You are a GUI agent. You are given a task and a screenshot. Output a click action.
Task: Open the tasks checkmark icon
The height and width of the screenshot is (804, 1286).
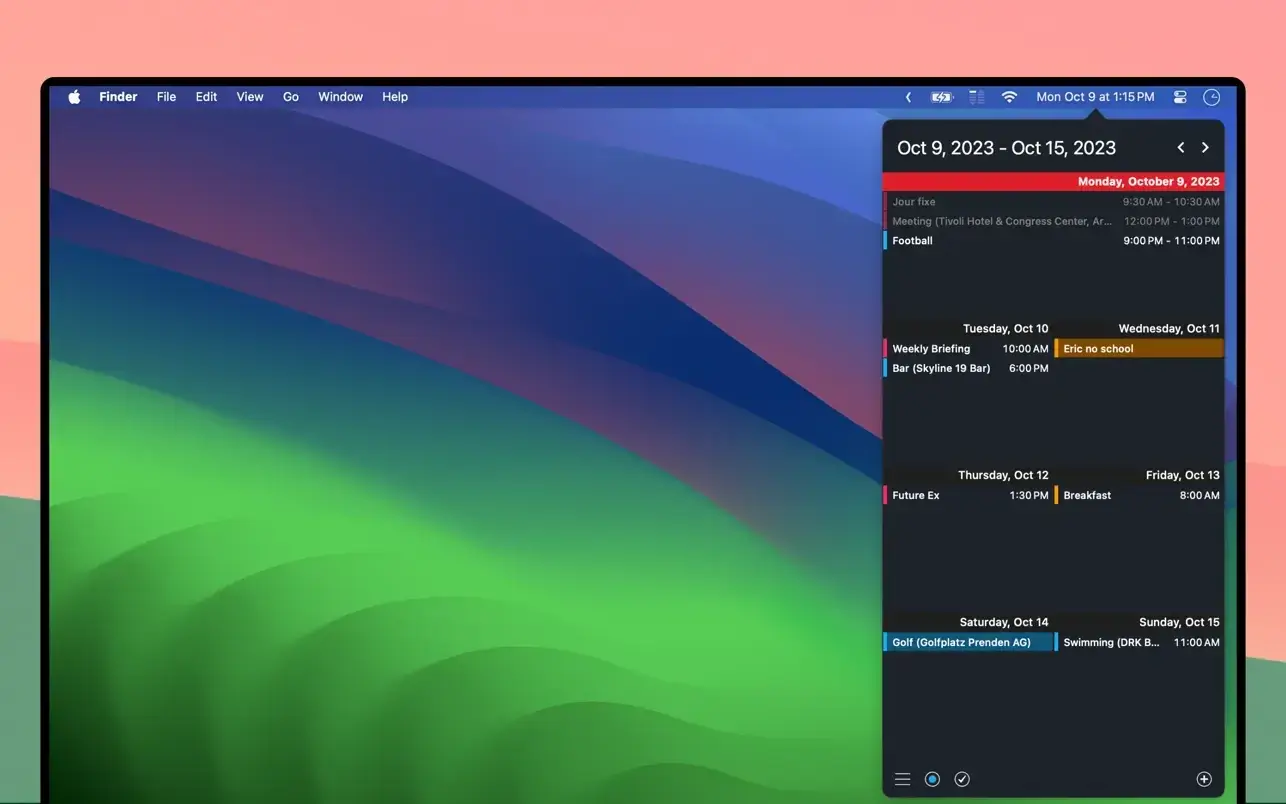click(x=962, y=778)
